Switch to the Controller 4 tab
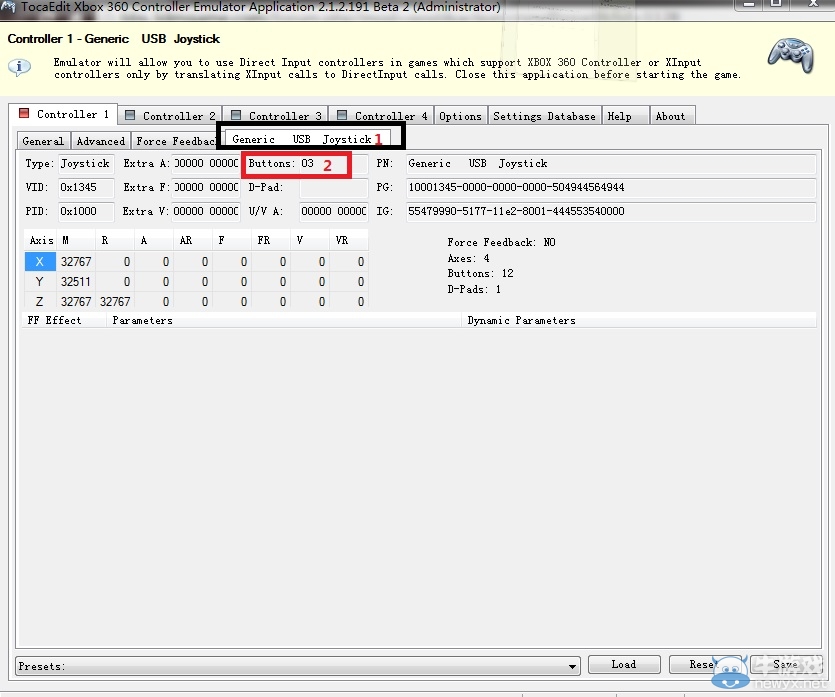 click(x=382, y=116)
